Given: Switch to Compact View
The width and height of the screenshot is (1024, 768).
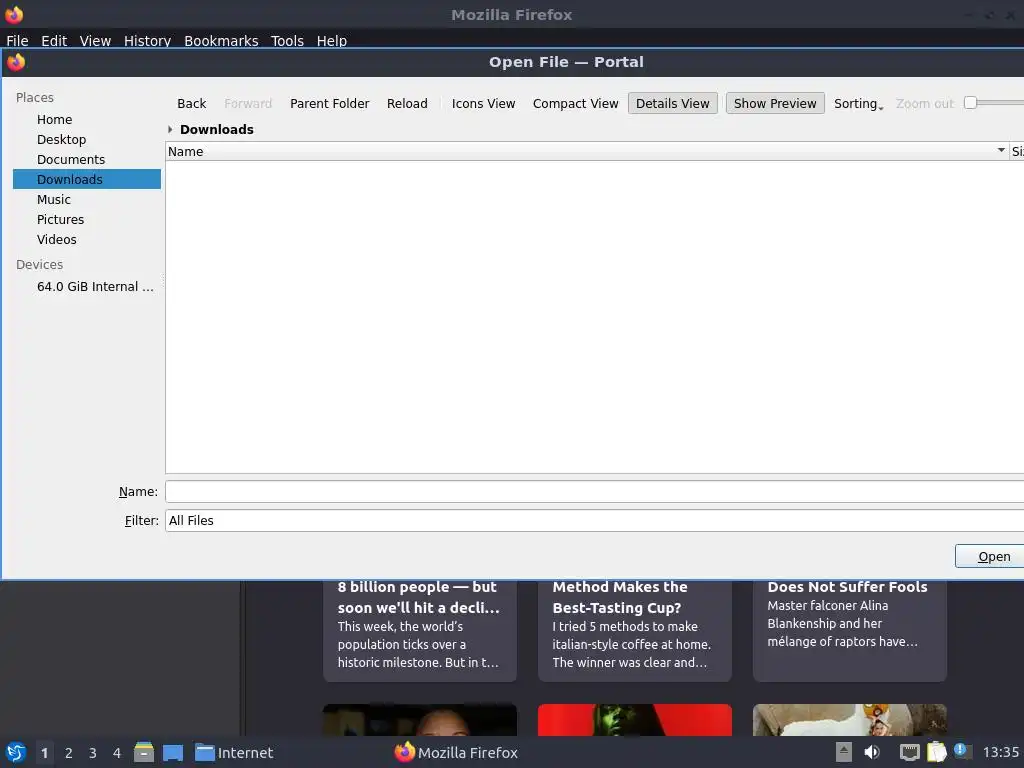Looking at the screenshot, I should [x=575, y=103].
